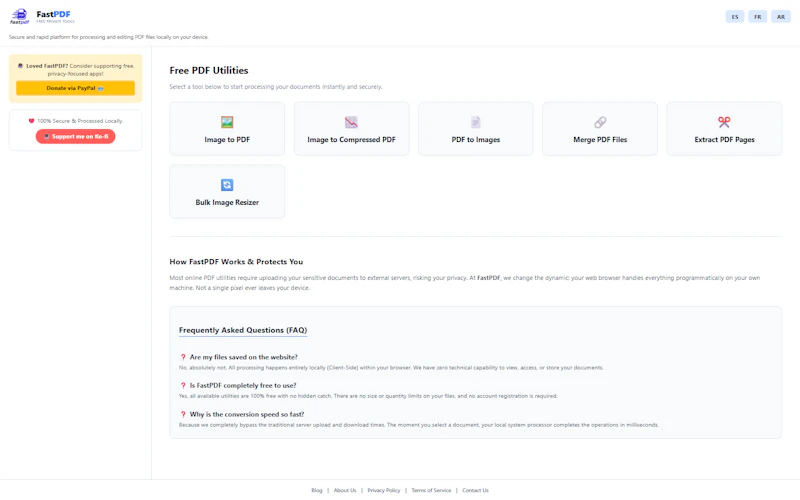Open the Contact Us footer link
This screenshot has width=800, height=500.
[x=476, y=490]
